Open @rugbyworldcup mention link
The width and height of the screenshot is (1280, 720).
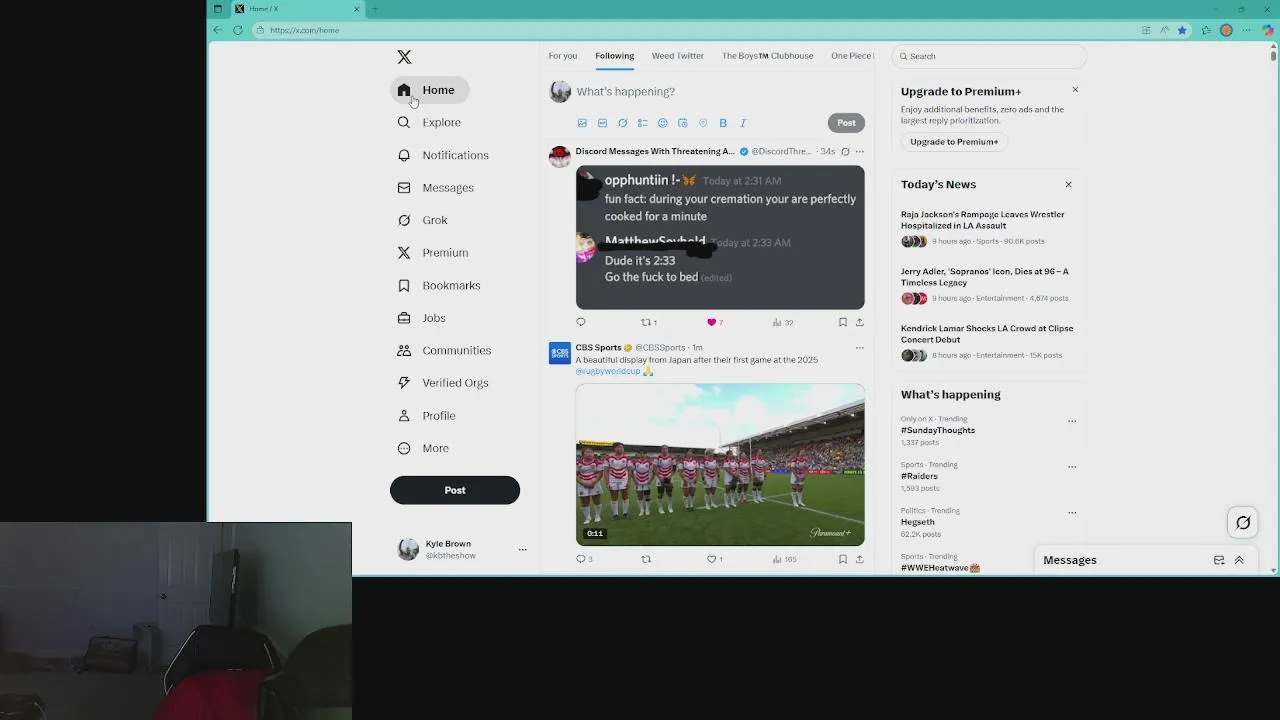608,371
